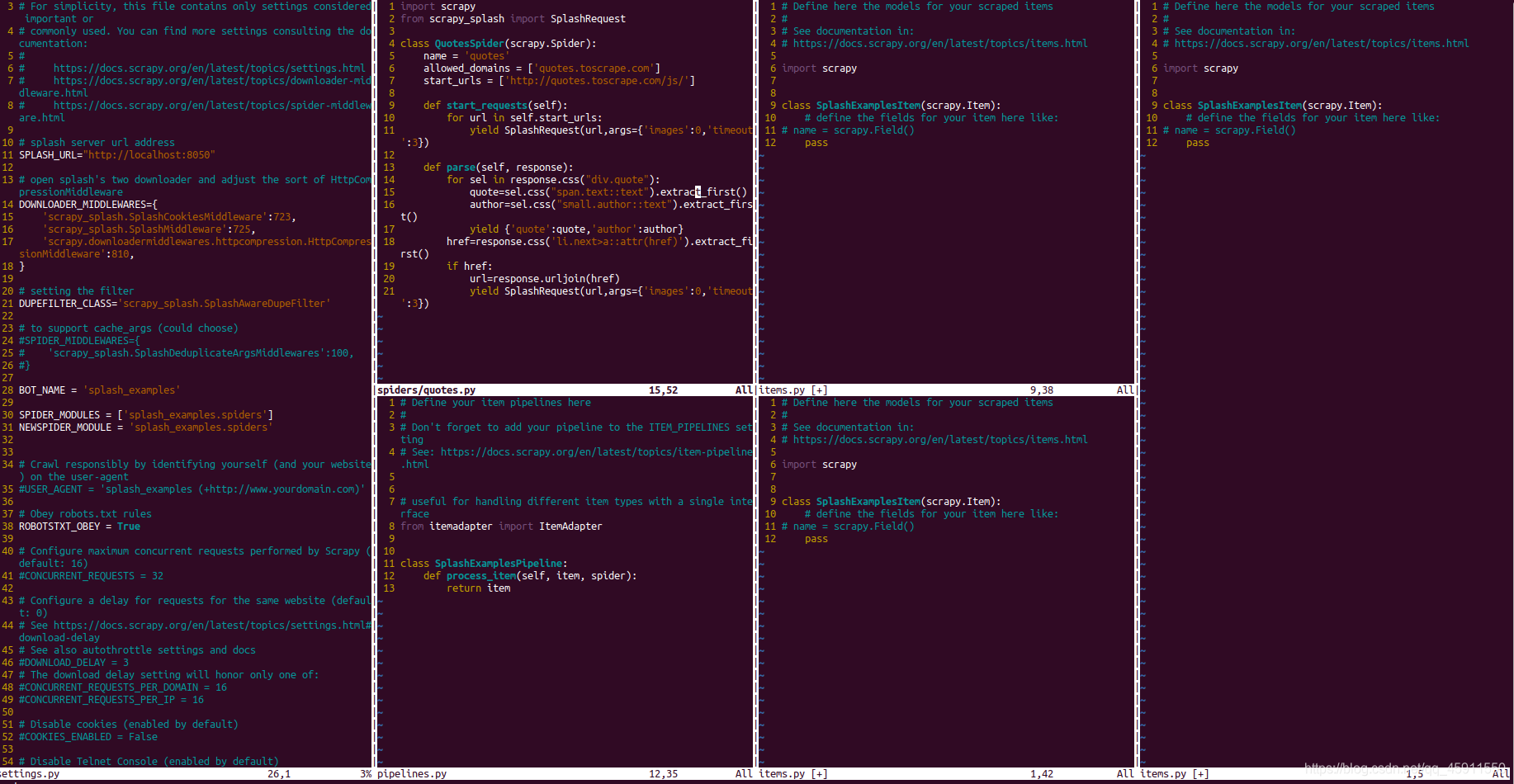
Task: Click 'http://quotes.toscrape.com/js/' start URL
Action: pyautogui.click(x=597, y=81)
